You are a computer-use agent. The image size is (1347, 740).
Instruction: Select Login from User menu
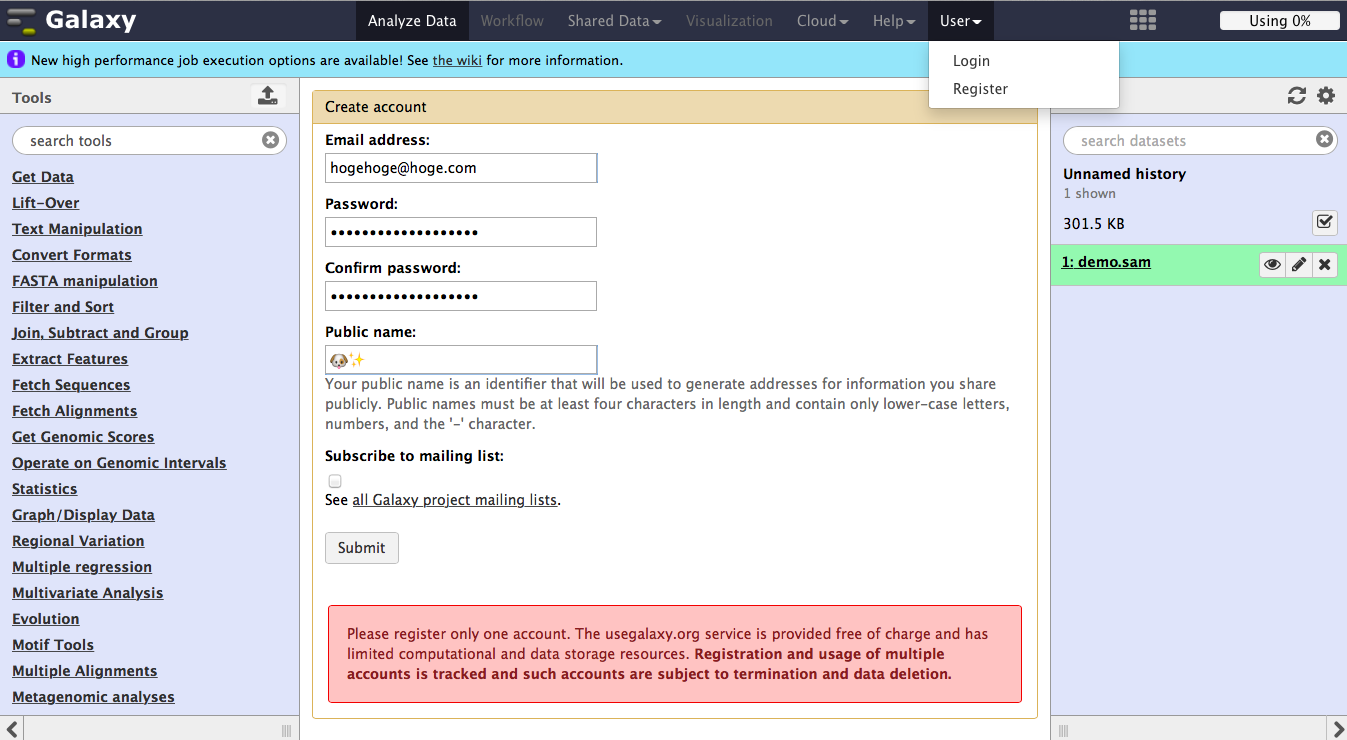pos(971,61)
